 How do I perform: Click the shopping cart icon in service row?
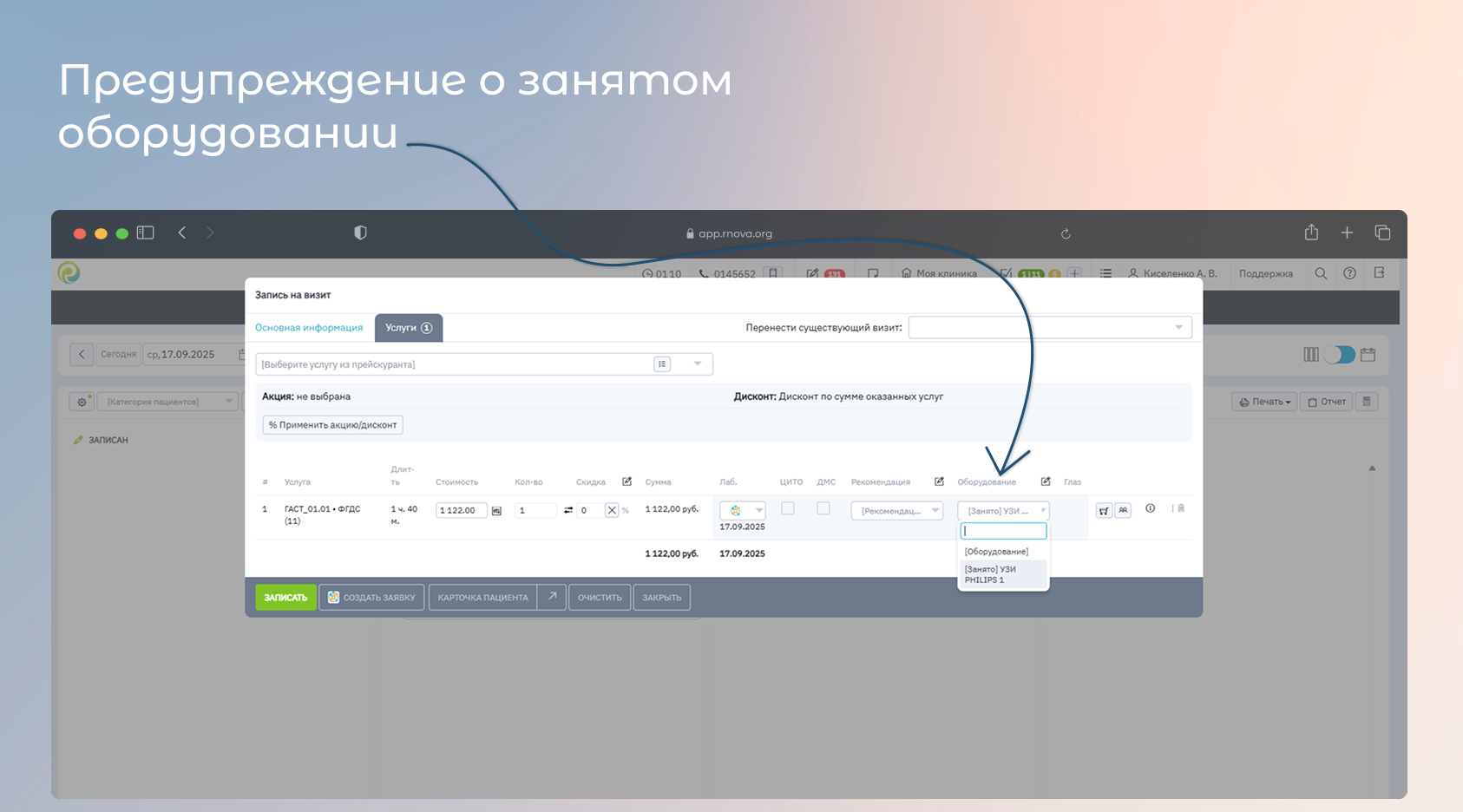[x=1103, y=511]
